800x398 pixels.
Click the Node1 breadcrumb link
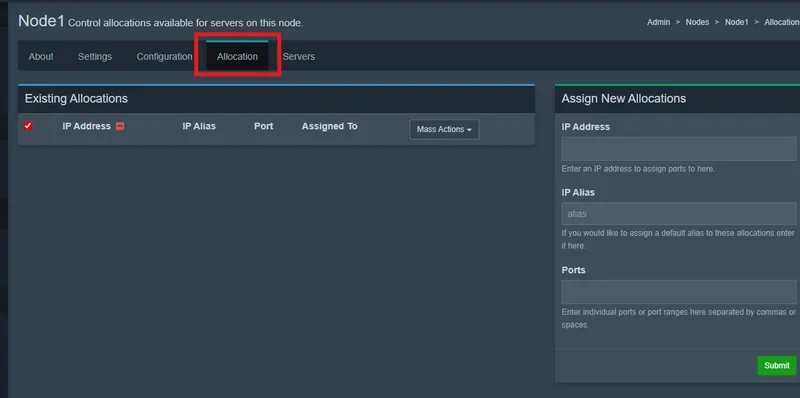click(x=737, y=22)
